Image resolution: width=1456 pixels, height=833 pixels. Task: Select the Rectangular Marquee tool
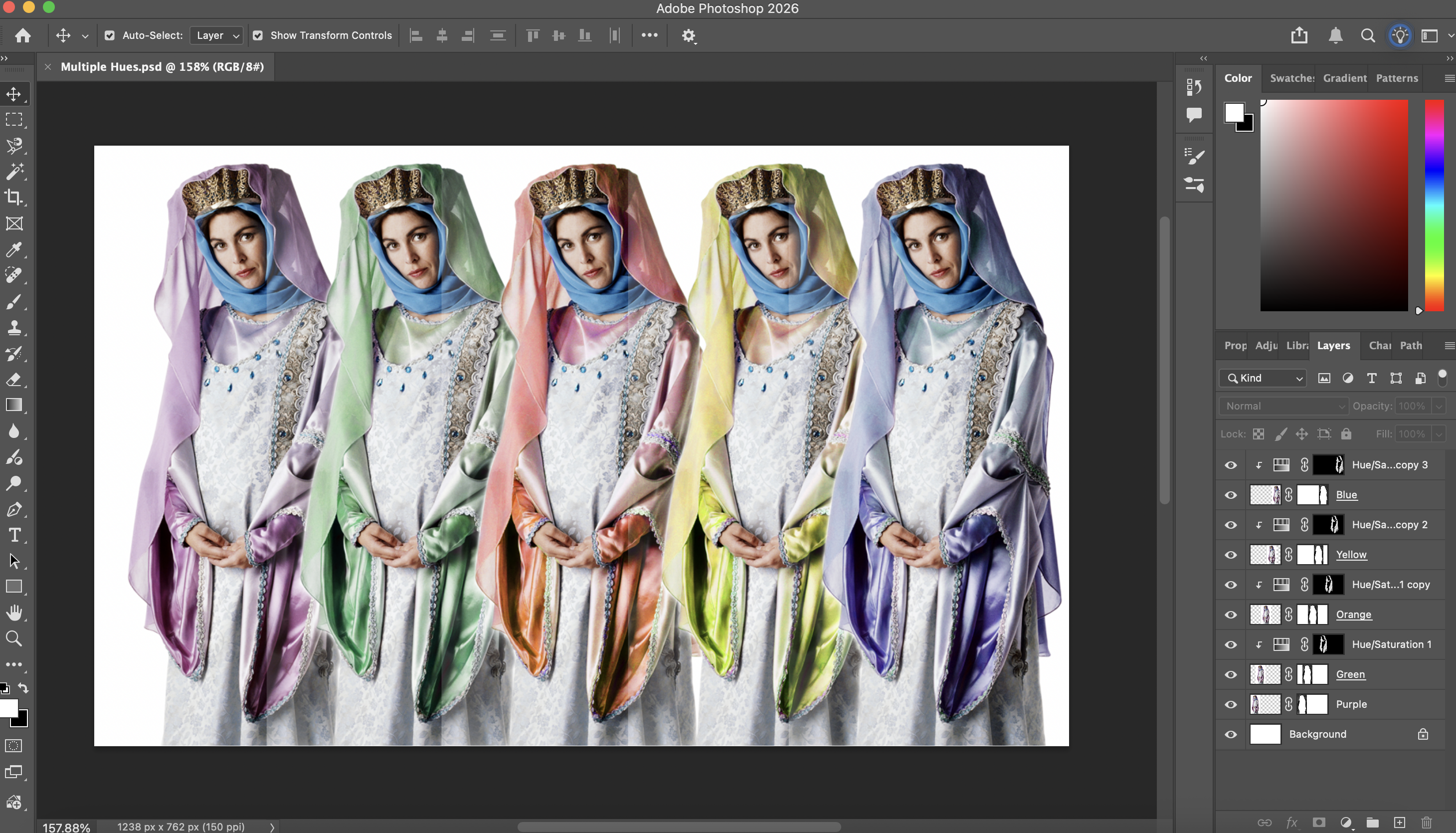14,120
